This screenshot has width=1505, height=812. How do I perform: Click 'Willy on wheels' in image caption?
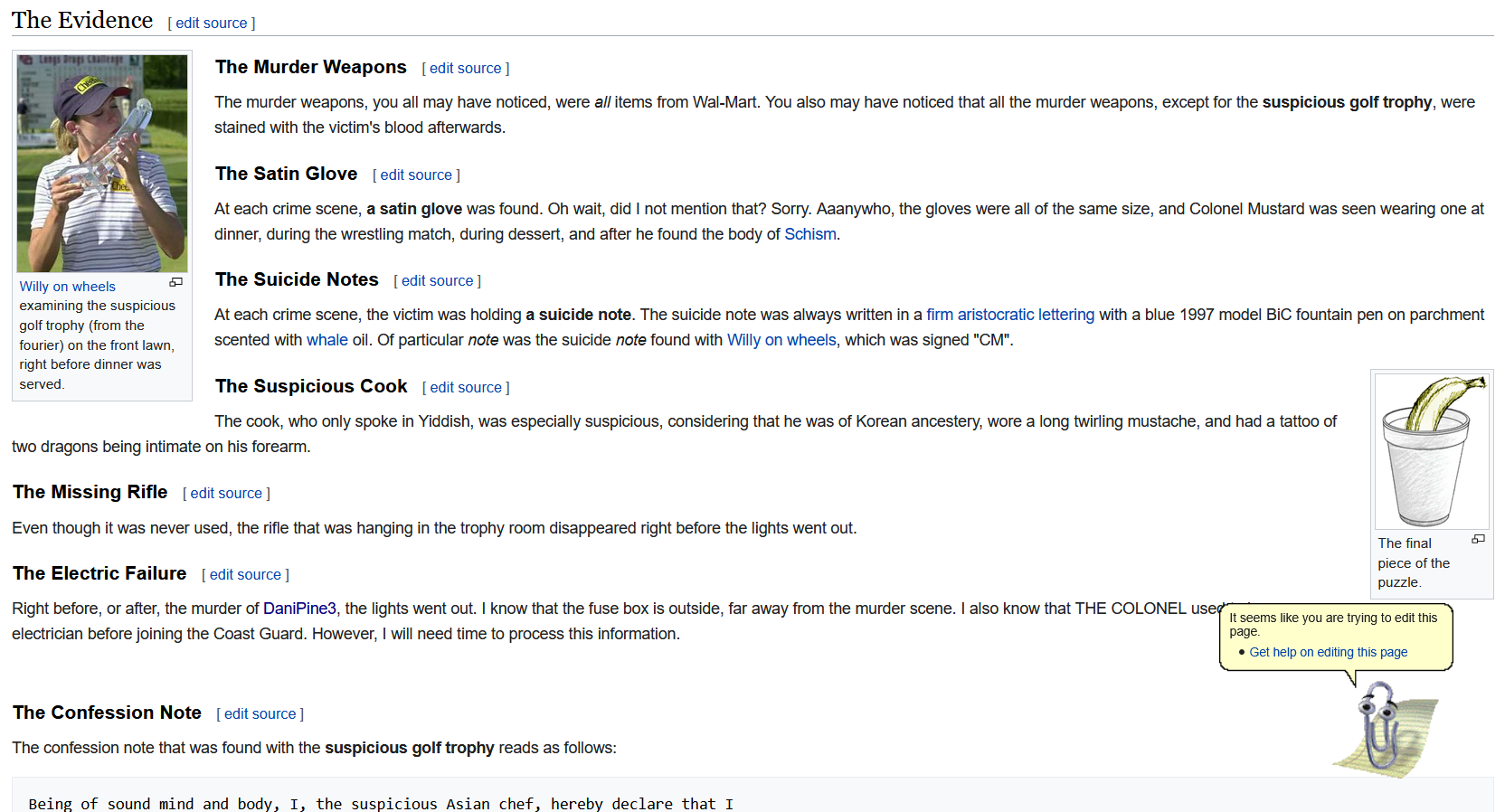coord(68,287)
